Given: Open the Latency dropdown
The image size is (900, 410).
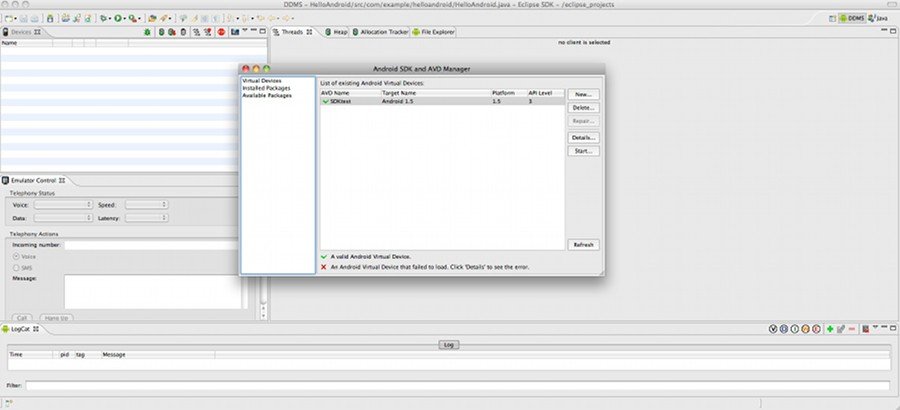Looking at the screenshot, I should (147, 218).
